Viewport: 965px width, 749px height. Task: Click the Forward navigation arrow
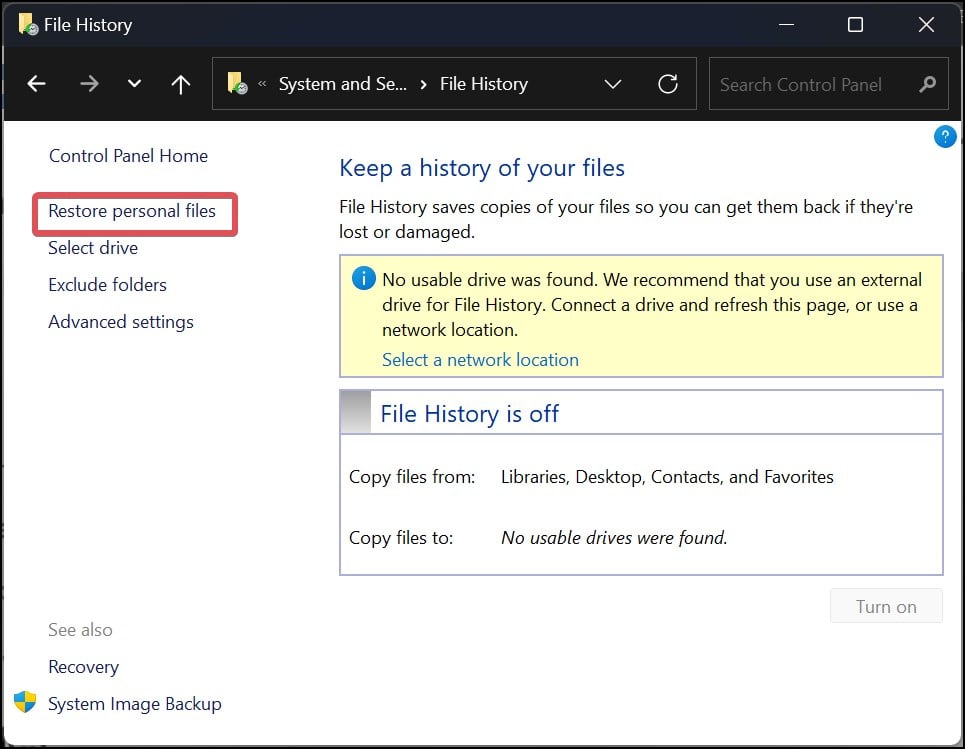coord(90,84)
